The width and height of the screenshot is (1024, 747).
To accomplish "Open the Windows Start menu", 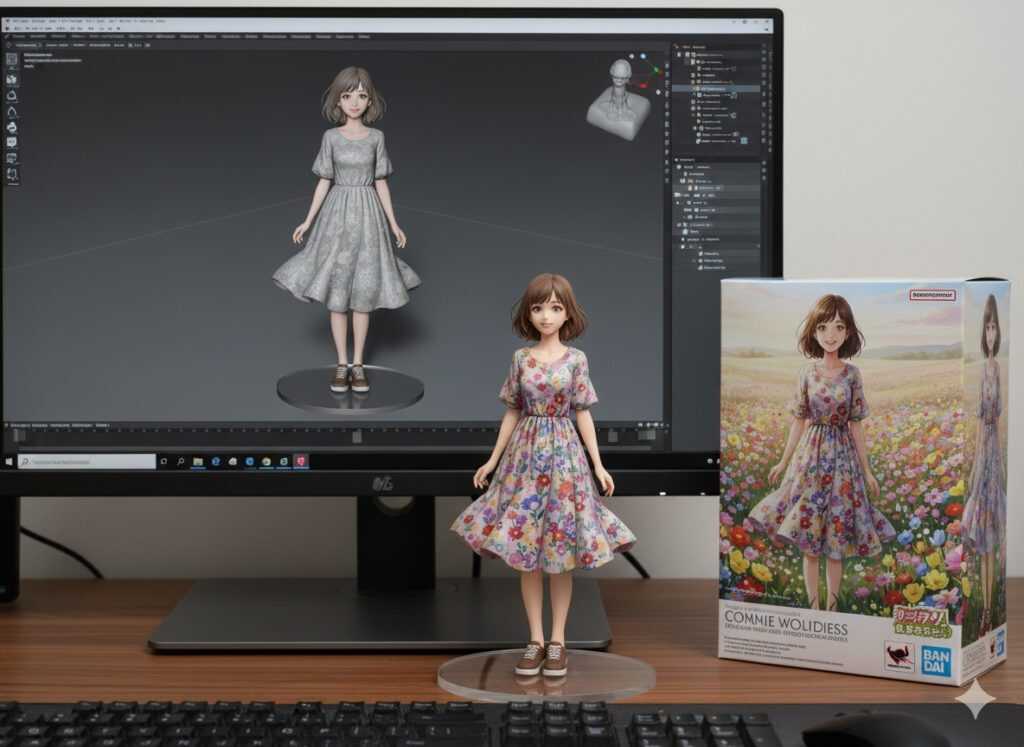I will 9,461.
